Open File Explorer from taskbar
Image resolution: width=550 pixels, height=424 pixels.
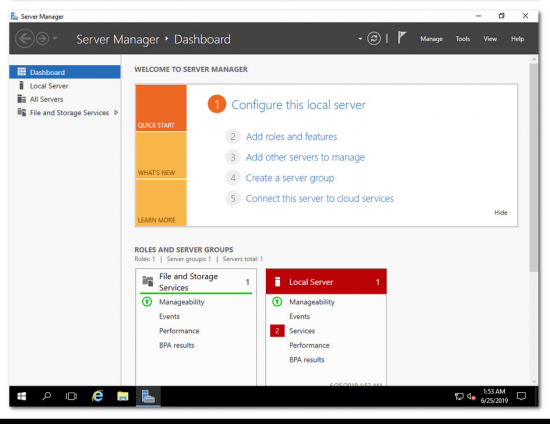(x=122, y=396)
